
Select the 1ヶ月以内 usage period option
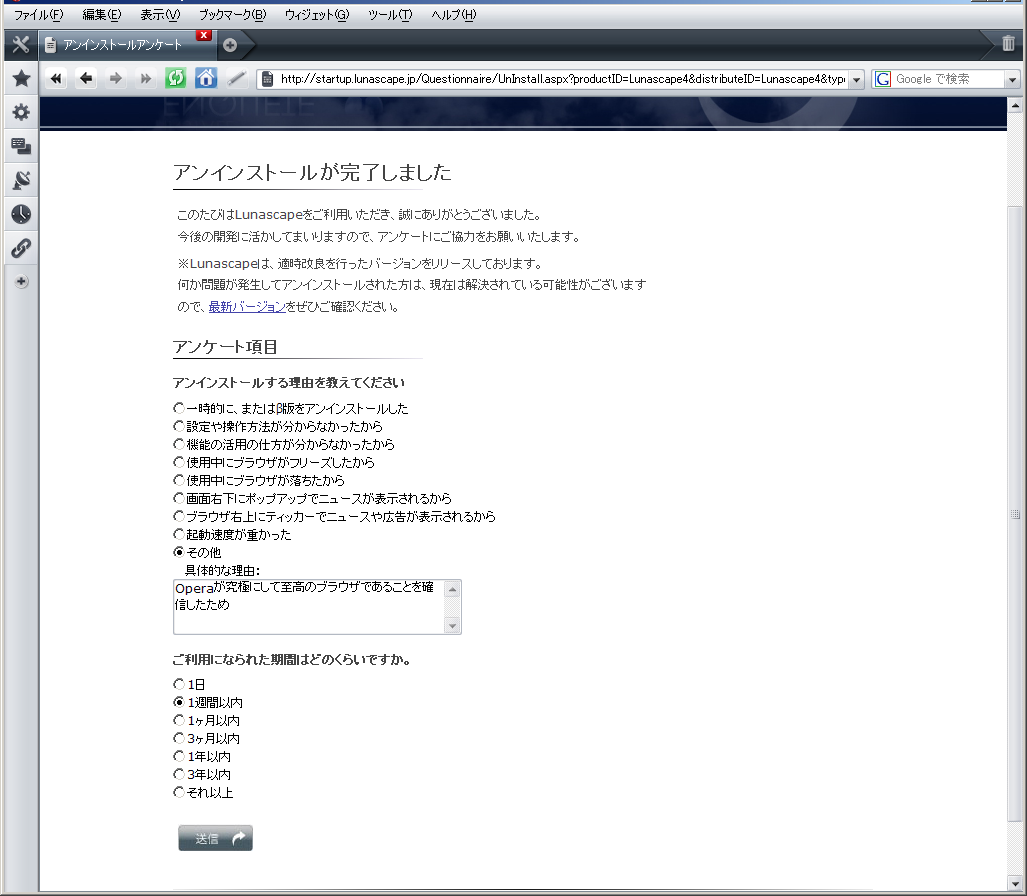pyautogui.click(x=179, y=721)
